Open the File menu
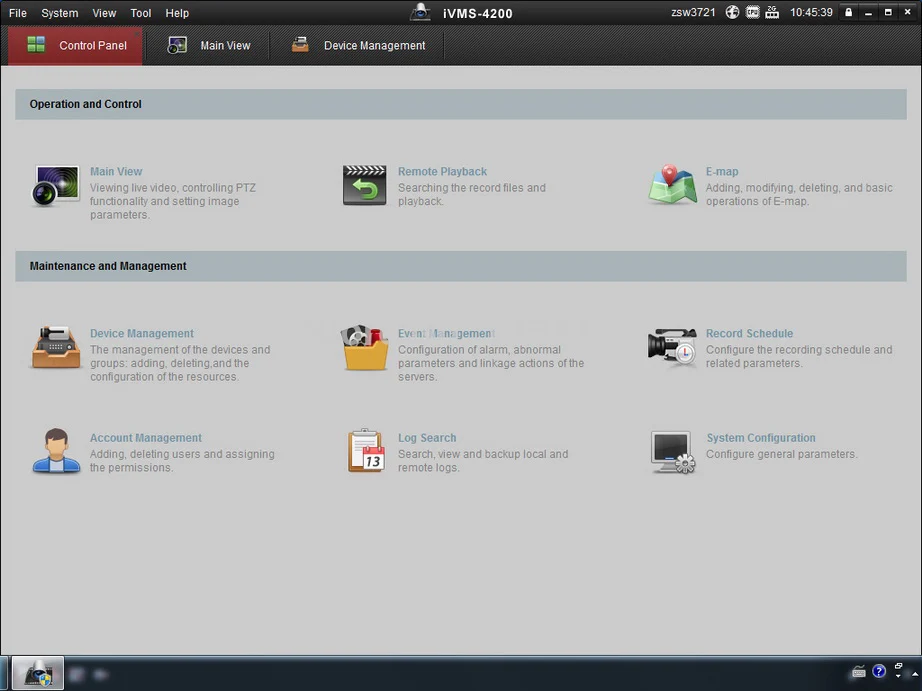922x691 pixels. [18, 13]
